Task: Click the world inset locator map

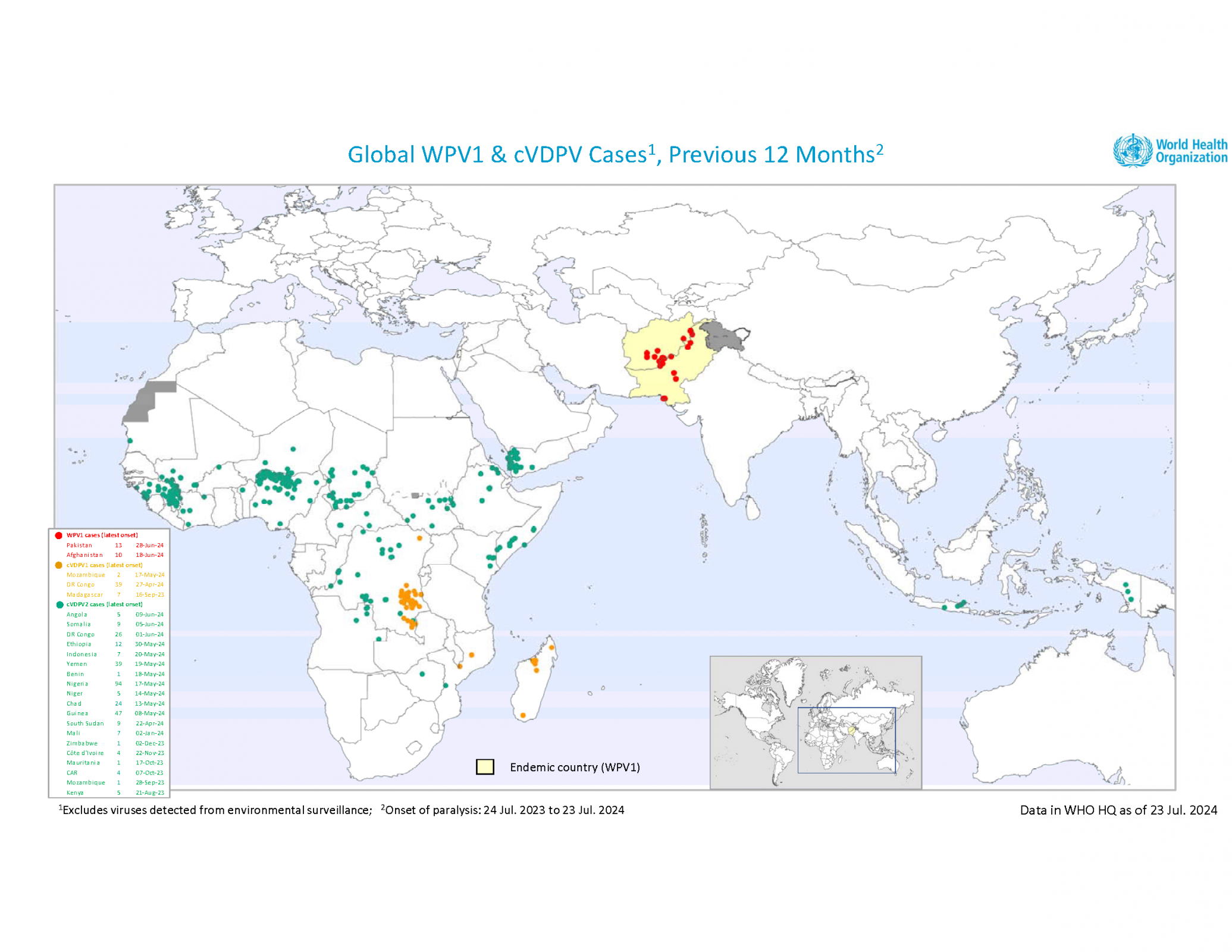Action: (x=815, y=722)
